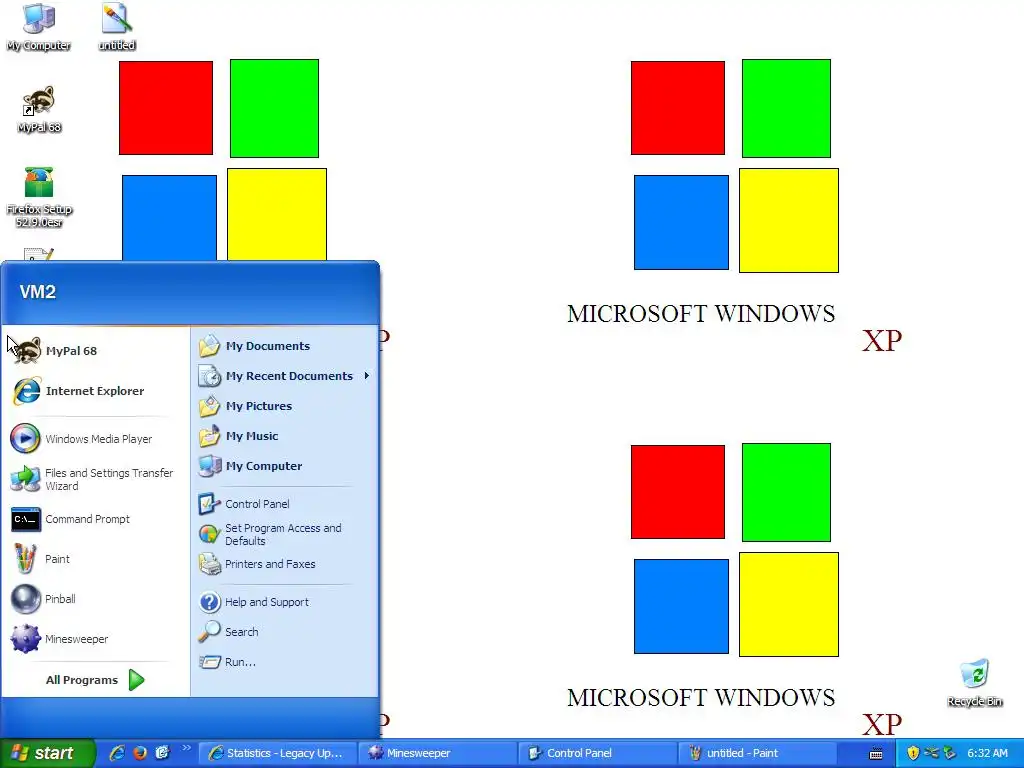The width and height of the screenshot is (1024, 768).
Task: Select untitled image file on desktop
Action: 117,27
